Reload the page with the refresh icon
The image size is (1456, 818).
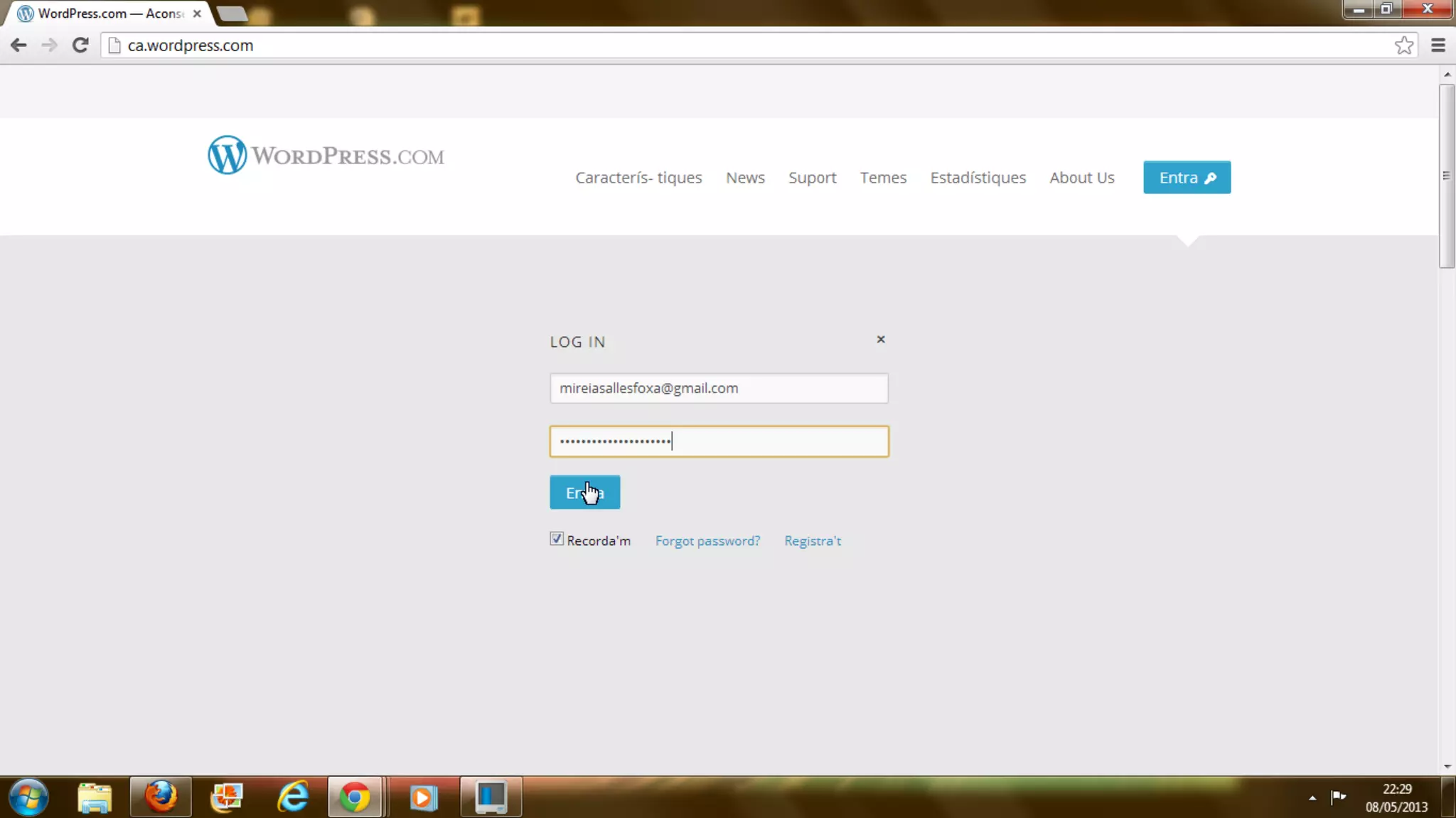80,45
